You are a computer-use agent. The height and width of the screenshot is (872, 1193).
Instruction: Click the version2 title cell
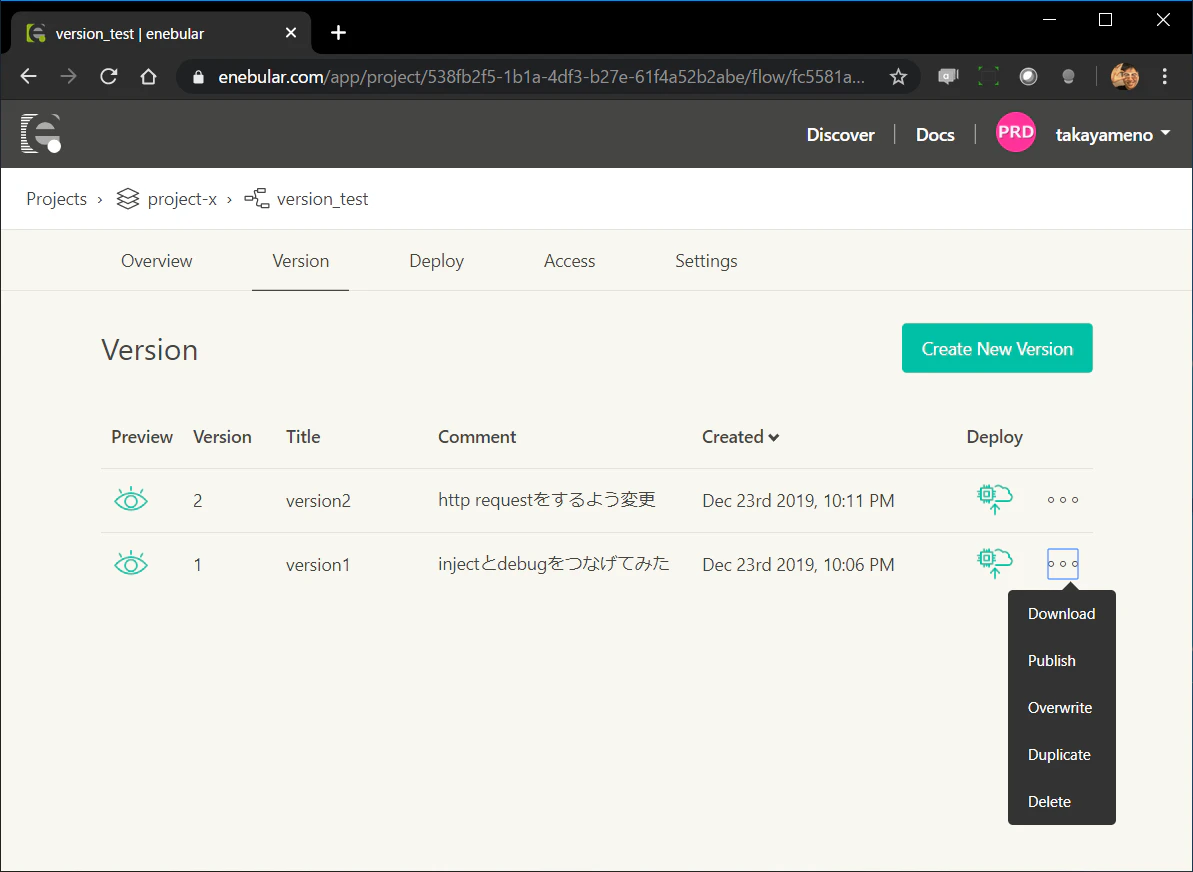(318, 501)
